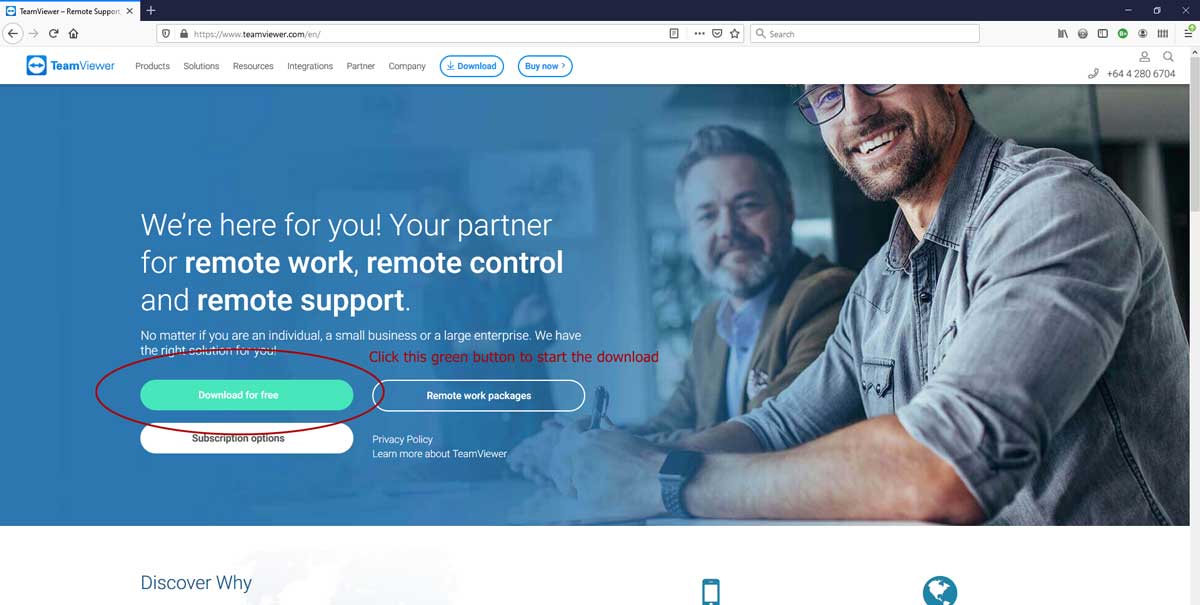Viewport: 1200px width, 605px height.
Task: Reload the page
Action: coord(54,33)
